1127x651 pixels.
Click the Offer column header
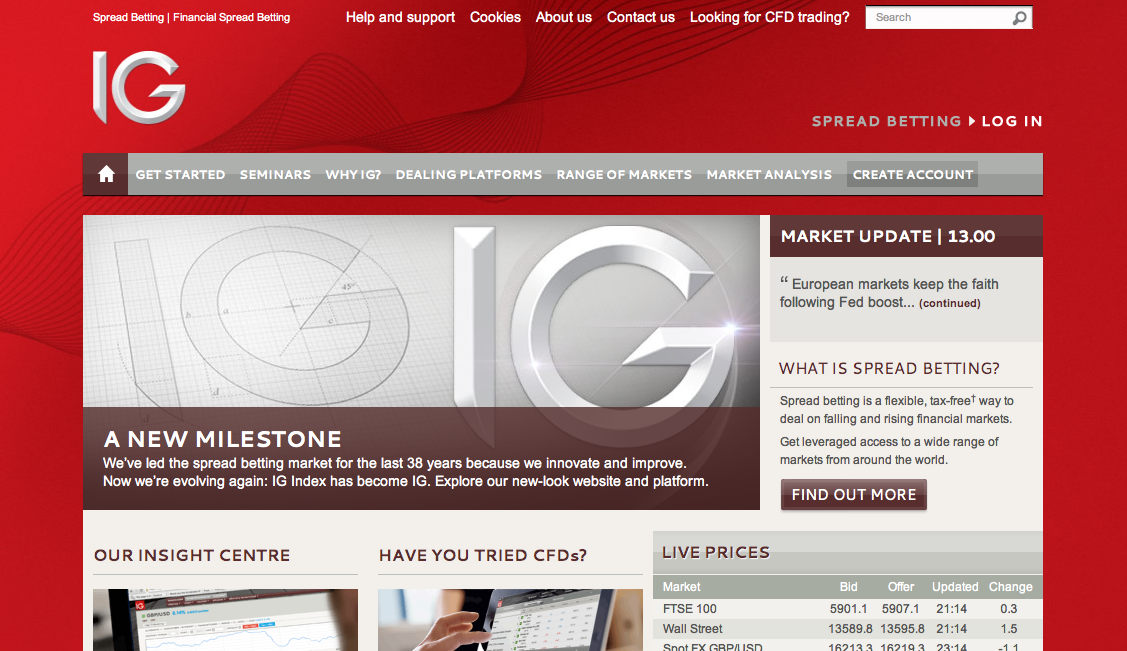[901, 587]
